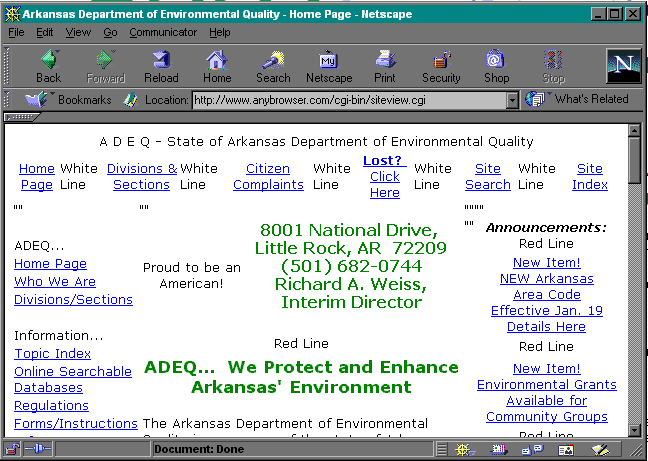
Task: Open My Netscape from the toolbar
Action: 329,66
